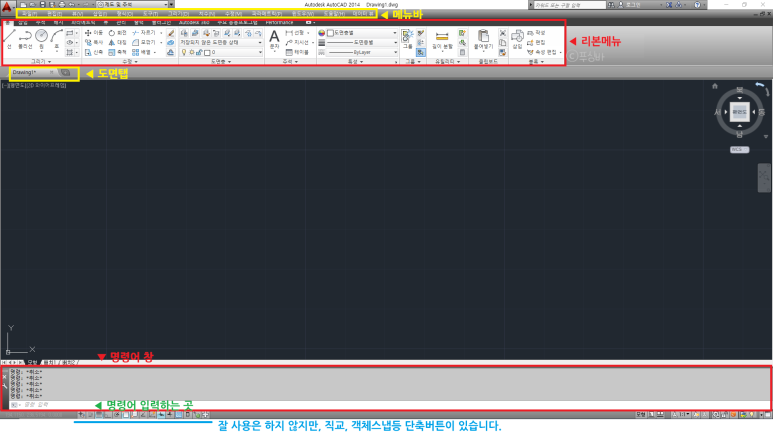Choose the Mirror (대칭) tool
Viewport: 773px width, 434px height.
click(117, 42)
